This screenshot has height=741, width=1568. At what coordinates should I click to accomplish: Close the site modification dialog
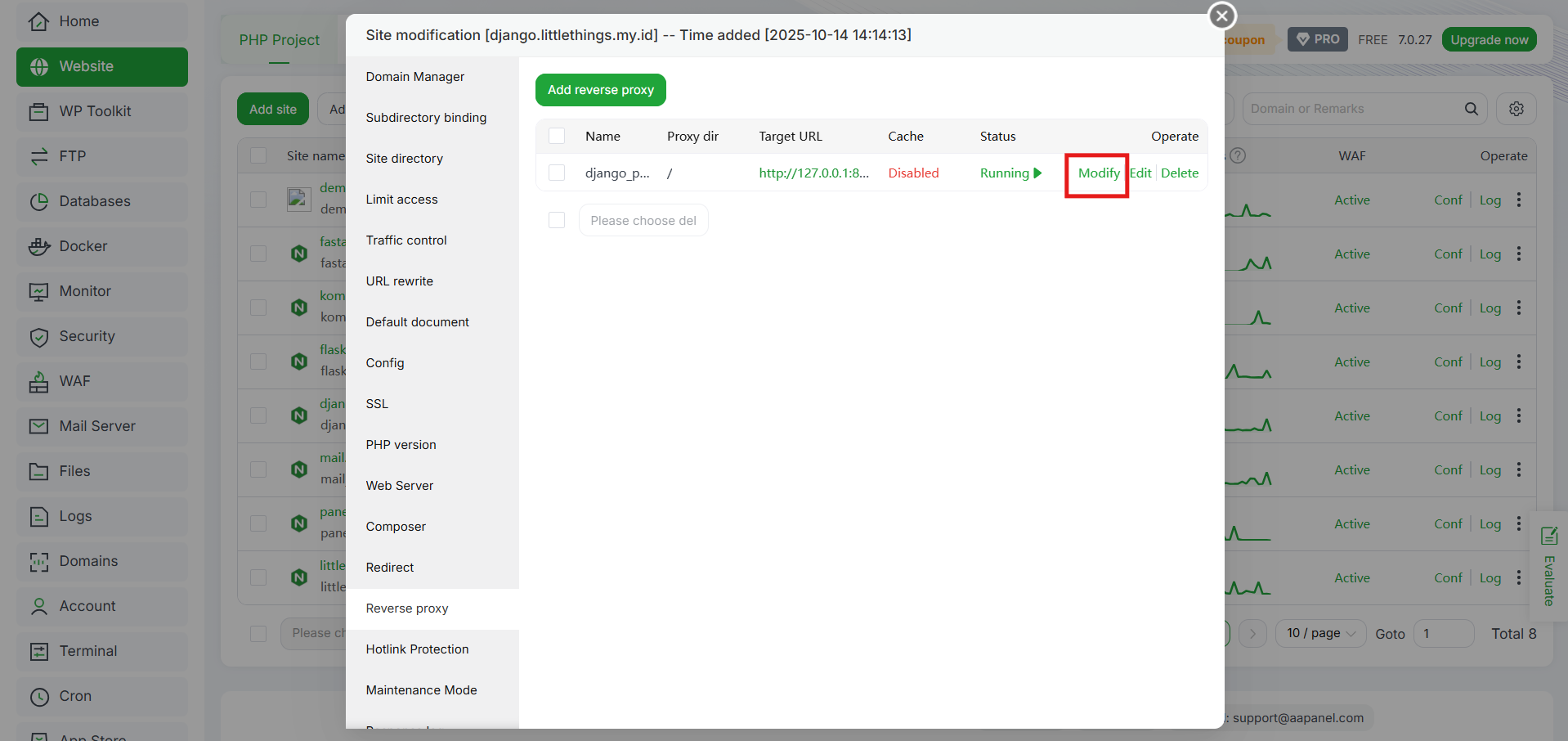point(1222,16)
